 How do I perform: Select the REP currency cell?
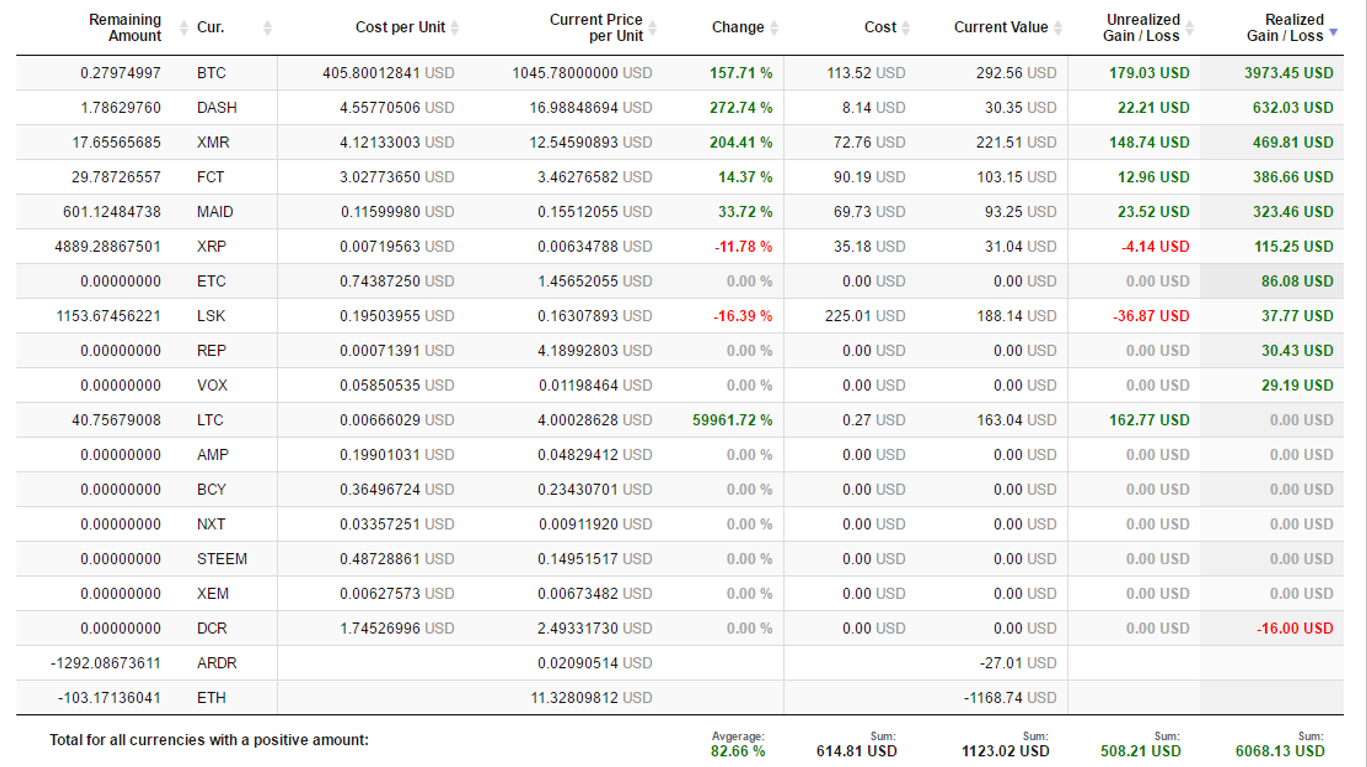point(211,350)
